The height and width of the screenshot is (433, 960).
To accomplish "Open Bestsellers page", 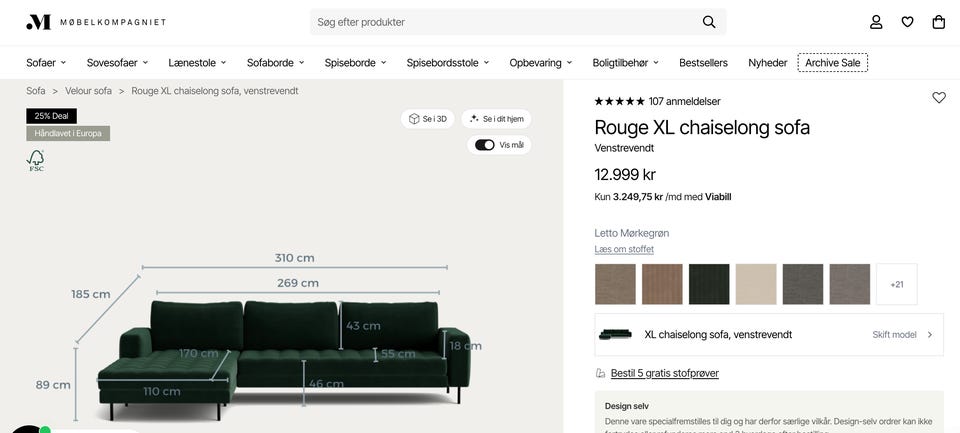I will [703, 62].
